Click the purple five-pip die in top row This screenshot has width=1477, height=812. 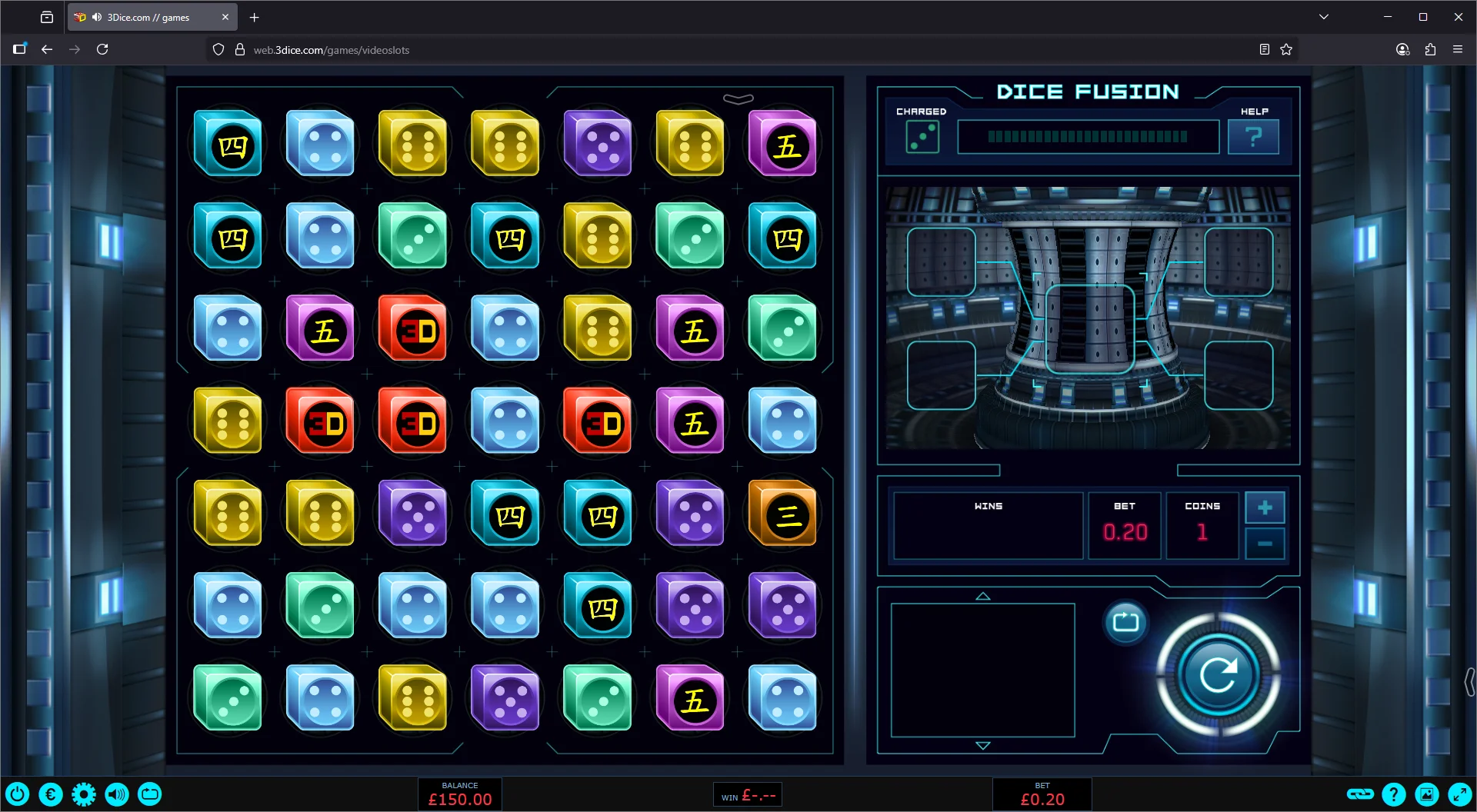[x=598, y=144]
